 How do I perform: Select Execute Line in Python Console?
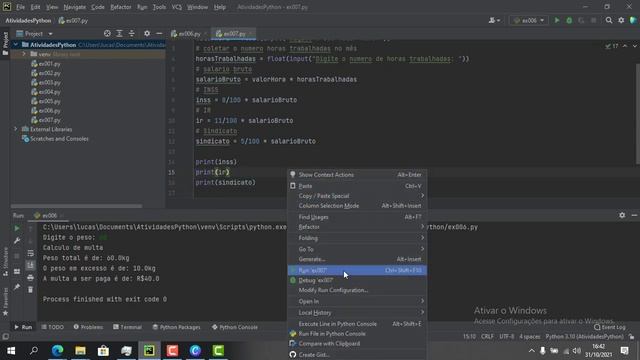[x=357, y=324]
